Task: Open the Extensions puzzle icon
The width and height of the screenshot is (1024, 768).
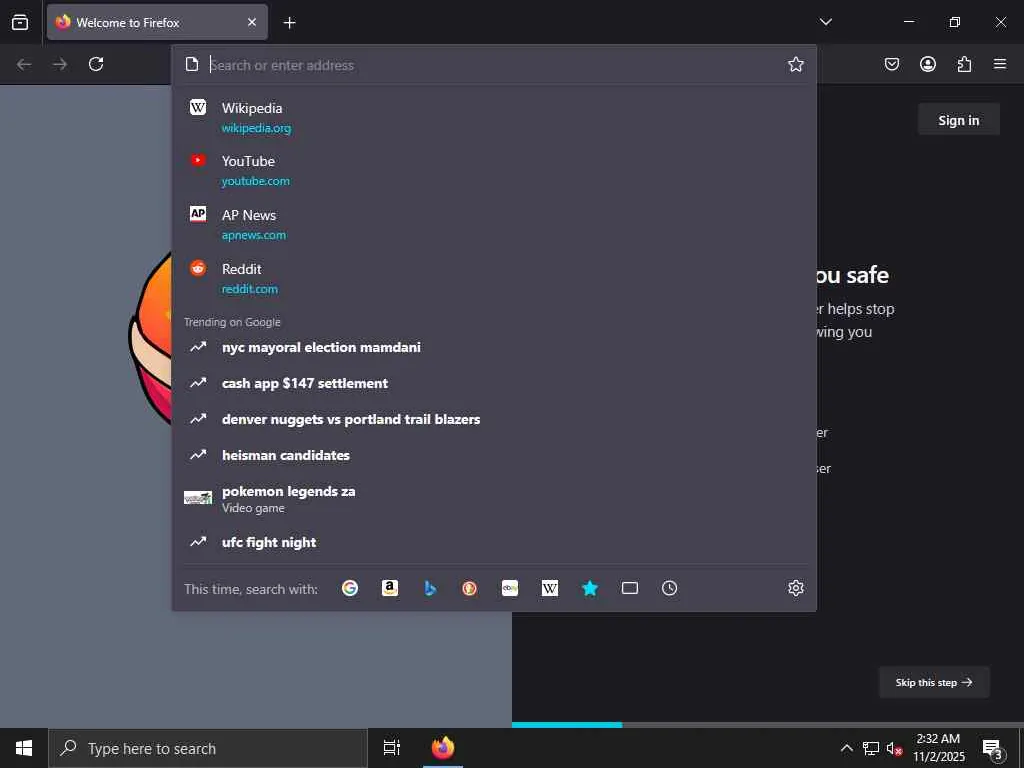Action: point(964,64)
